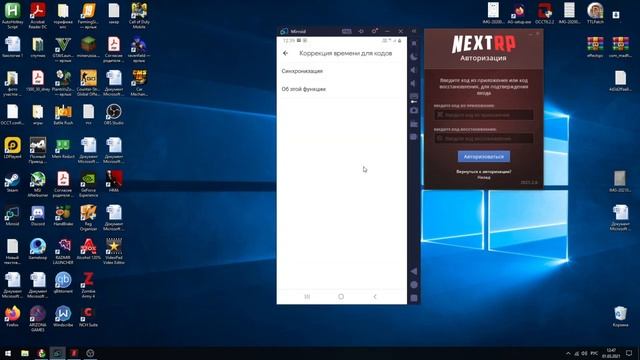Tap Android back navigation button
This screenshot has height=360, width=640.
point(375,297)
